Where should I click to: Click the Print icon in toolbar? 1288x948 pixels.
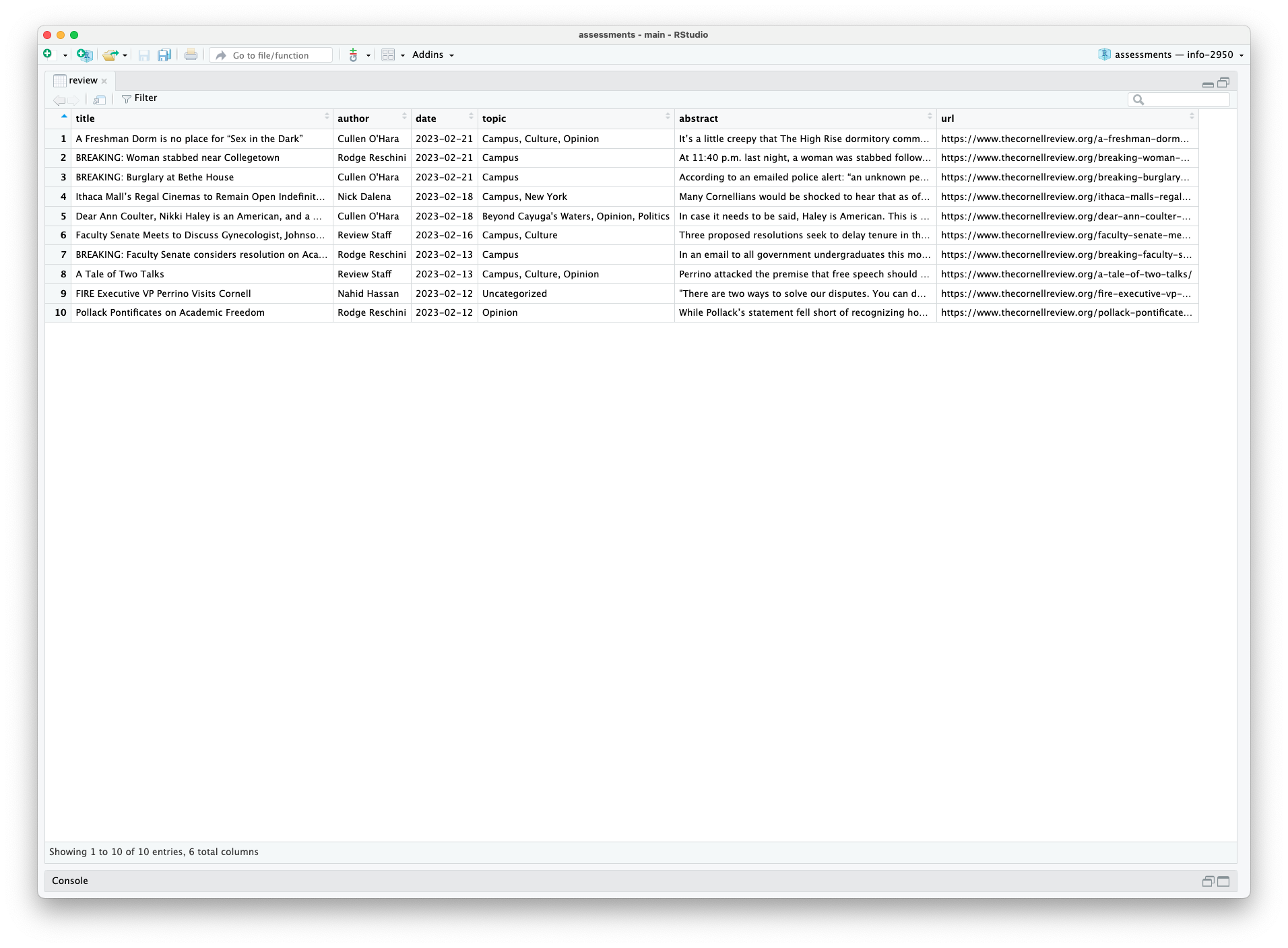(191, 55)
